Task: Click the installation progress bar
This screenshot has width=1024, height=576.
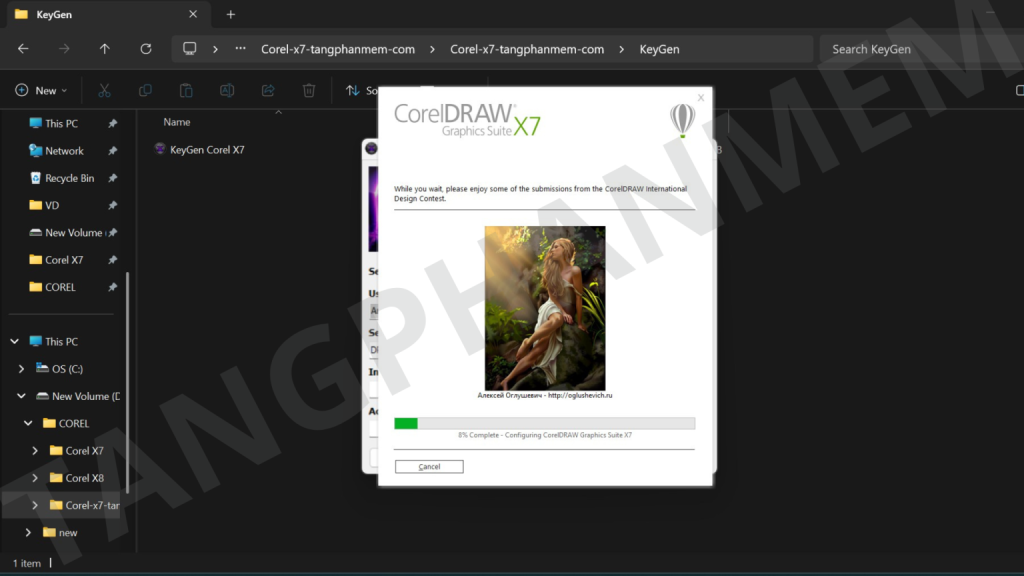Action: tap(544, 423)
